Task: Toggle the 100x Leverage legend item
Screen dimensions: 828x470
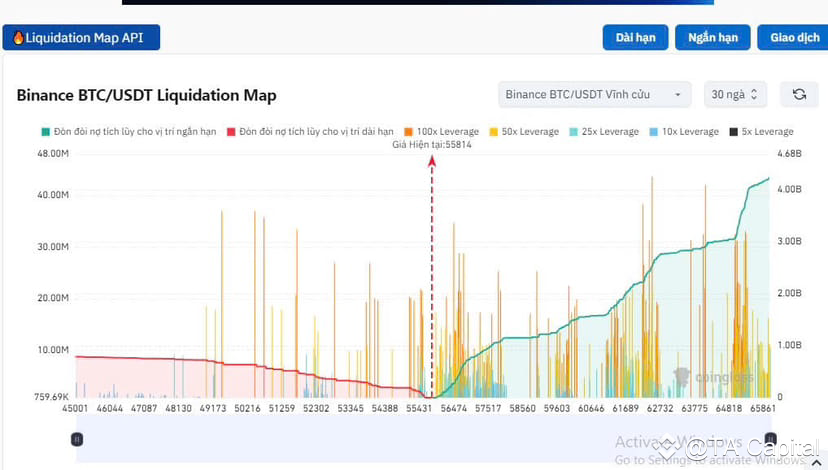Action: pos(441,131)
